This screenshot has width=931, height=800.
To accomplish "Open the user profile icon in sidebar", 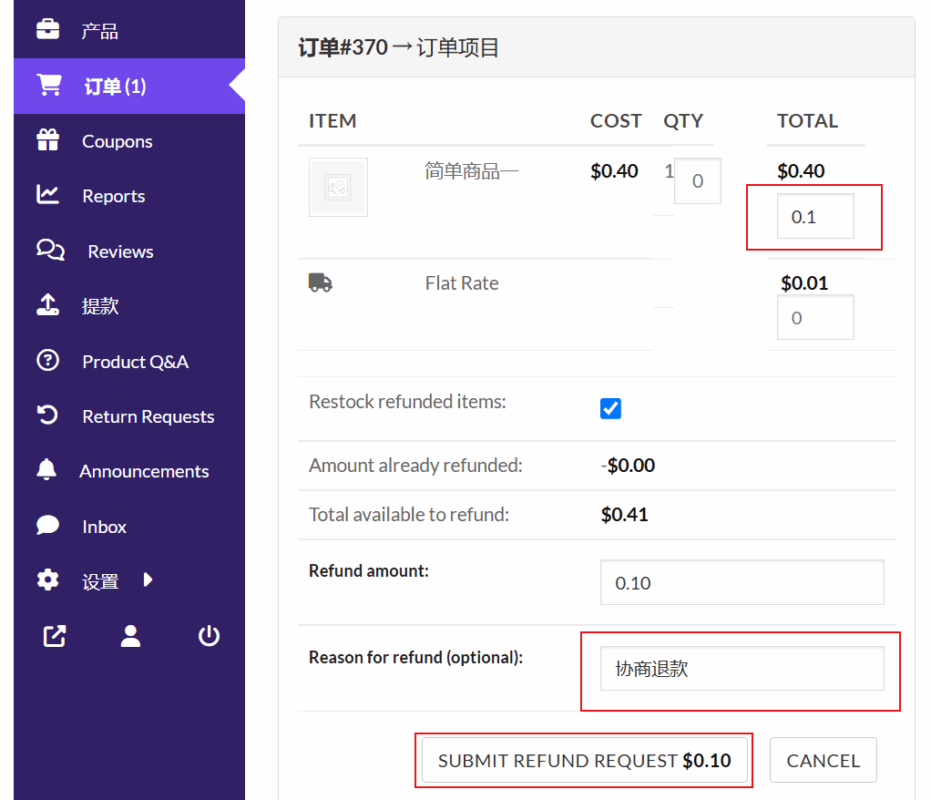I will [131, 636].
